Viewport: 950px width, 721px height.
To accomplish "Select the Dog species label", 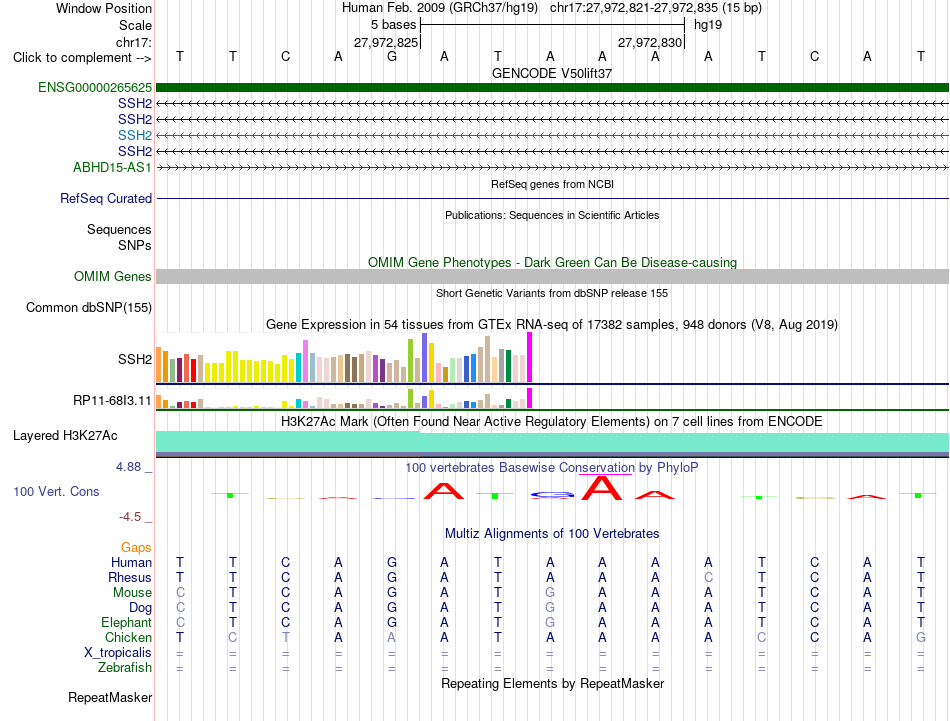I will pyautogui.click(x=140, y=607).
